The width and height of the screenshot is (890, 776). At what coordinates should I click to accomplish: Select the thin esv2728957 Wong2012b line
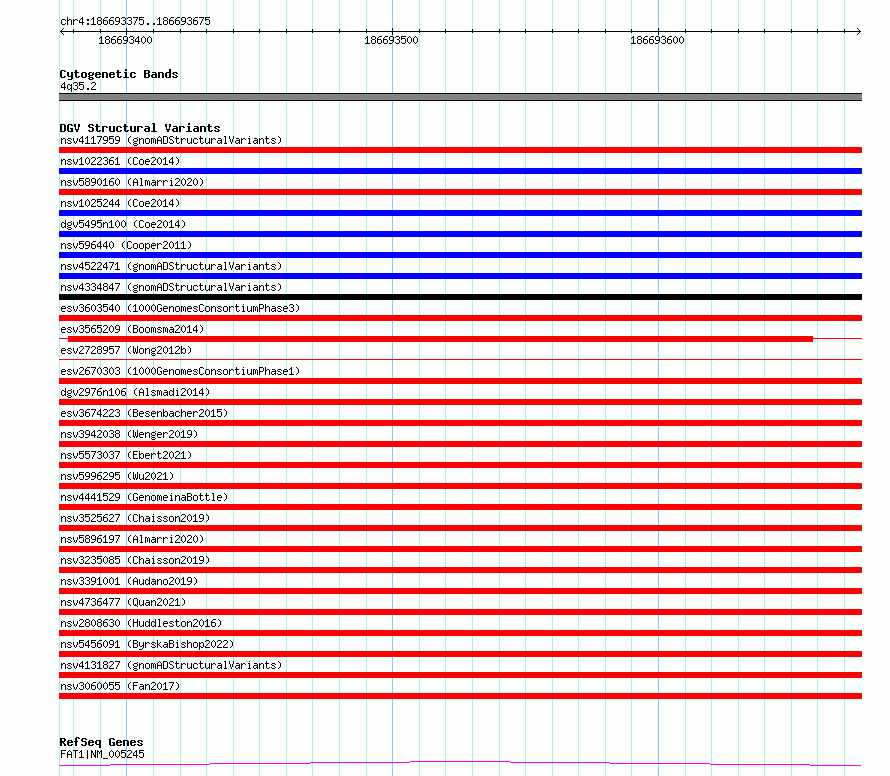[460, 359]
